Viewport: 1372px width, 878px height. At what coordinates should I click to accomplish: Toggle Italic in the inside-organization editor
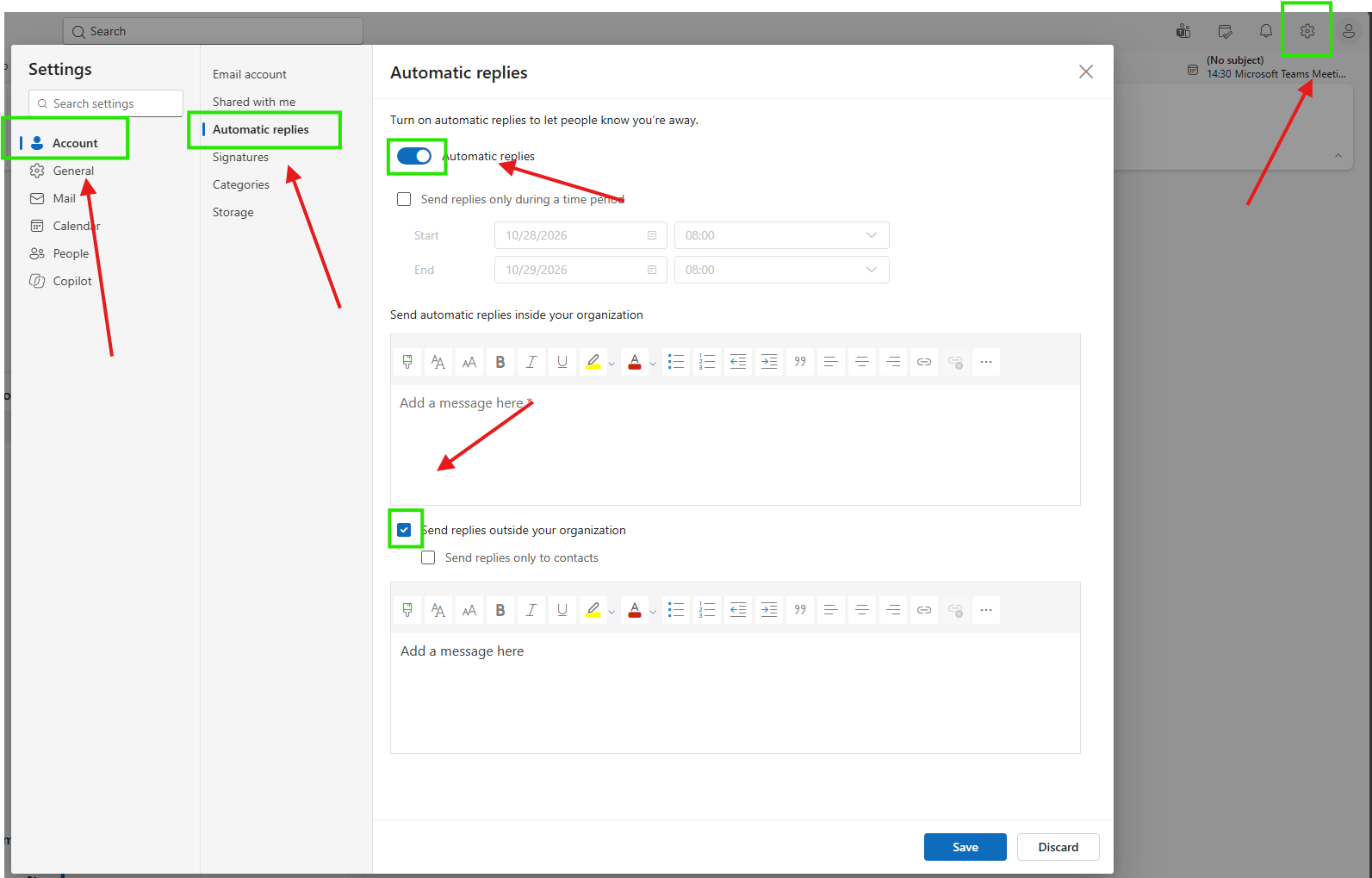click(531, 362)
